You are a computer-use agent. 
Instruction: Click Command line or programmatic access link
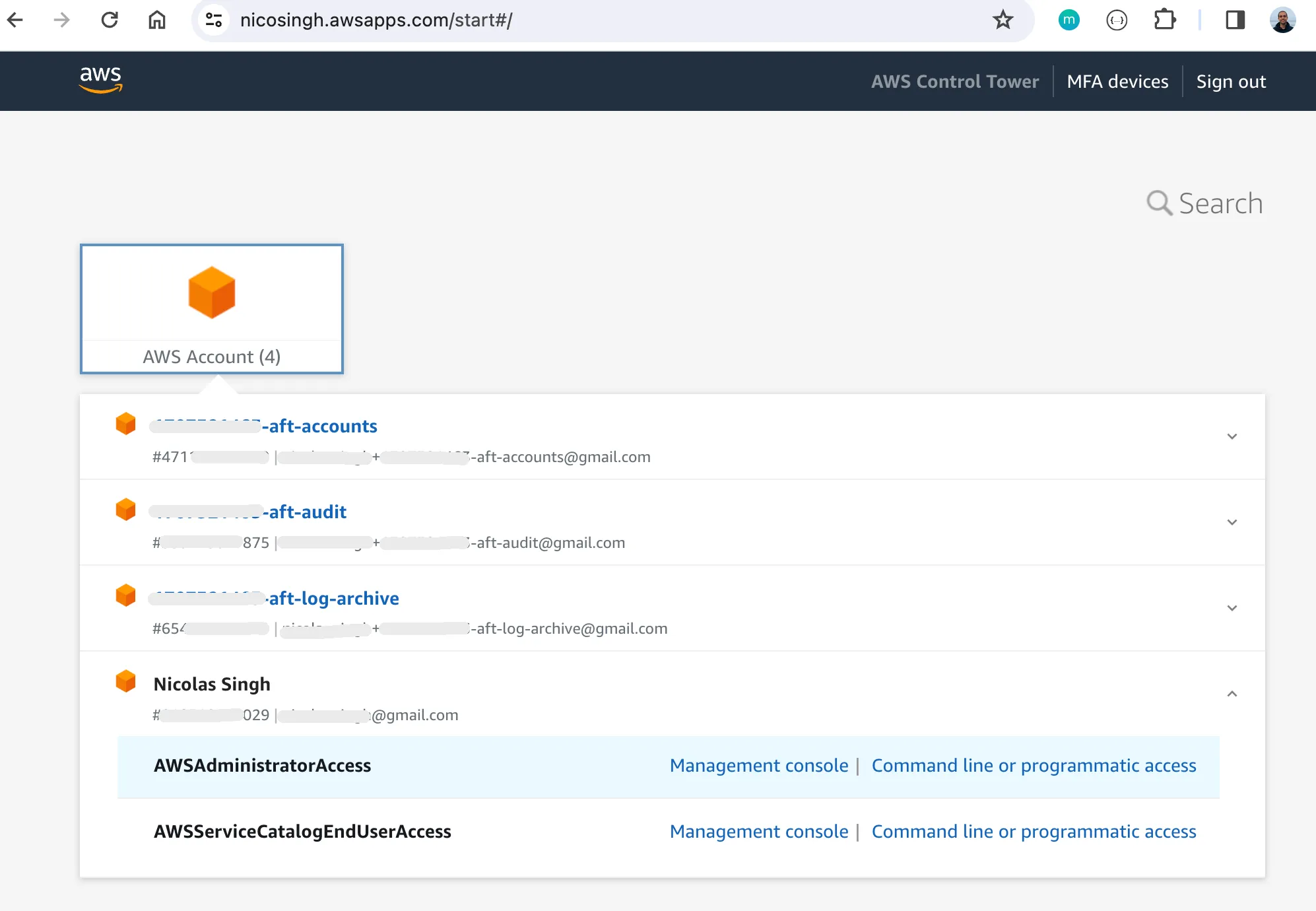tap(1034, 765)
